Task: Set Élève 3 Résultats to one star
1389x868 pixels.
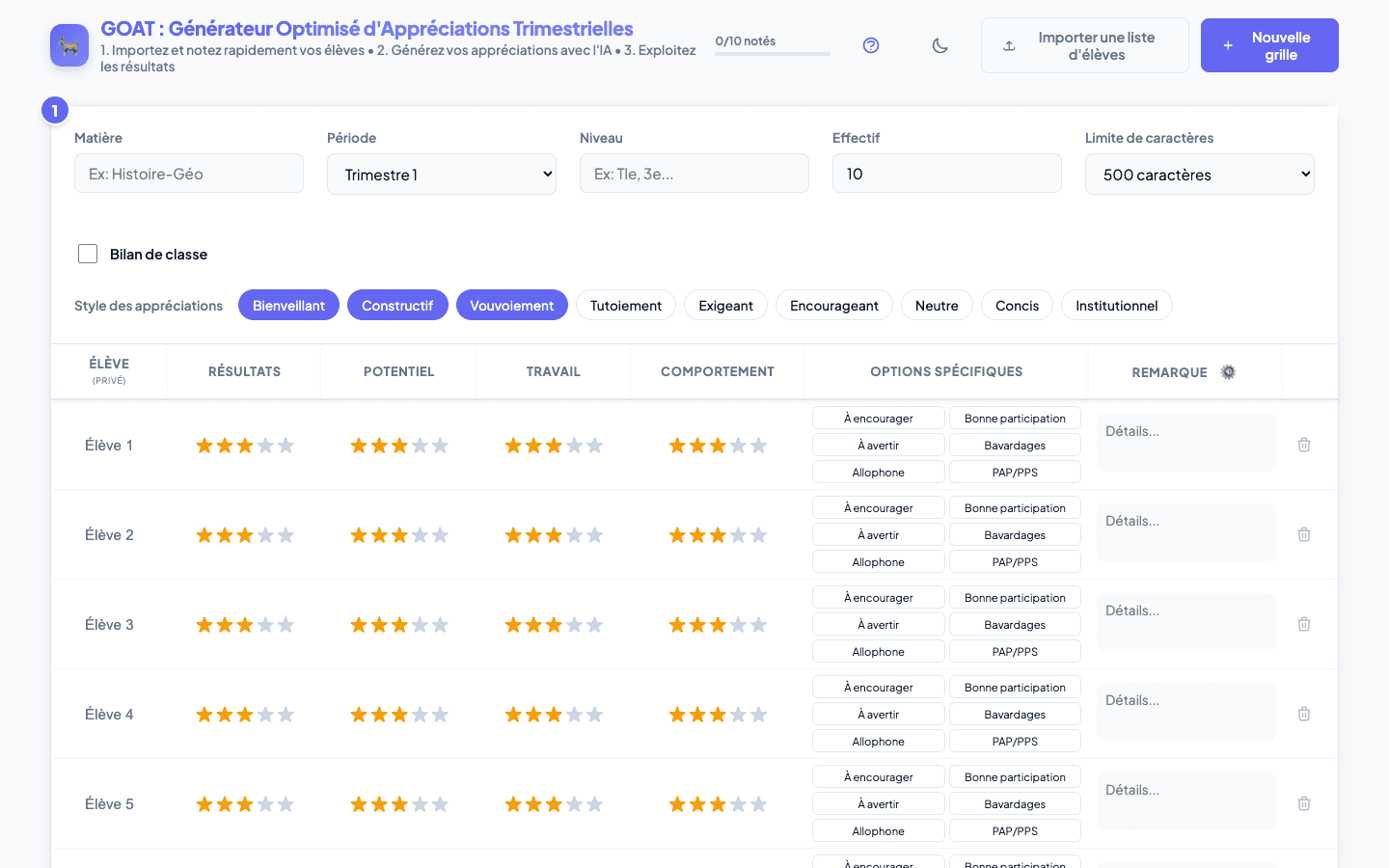Action: click(x=204, y=625)
